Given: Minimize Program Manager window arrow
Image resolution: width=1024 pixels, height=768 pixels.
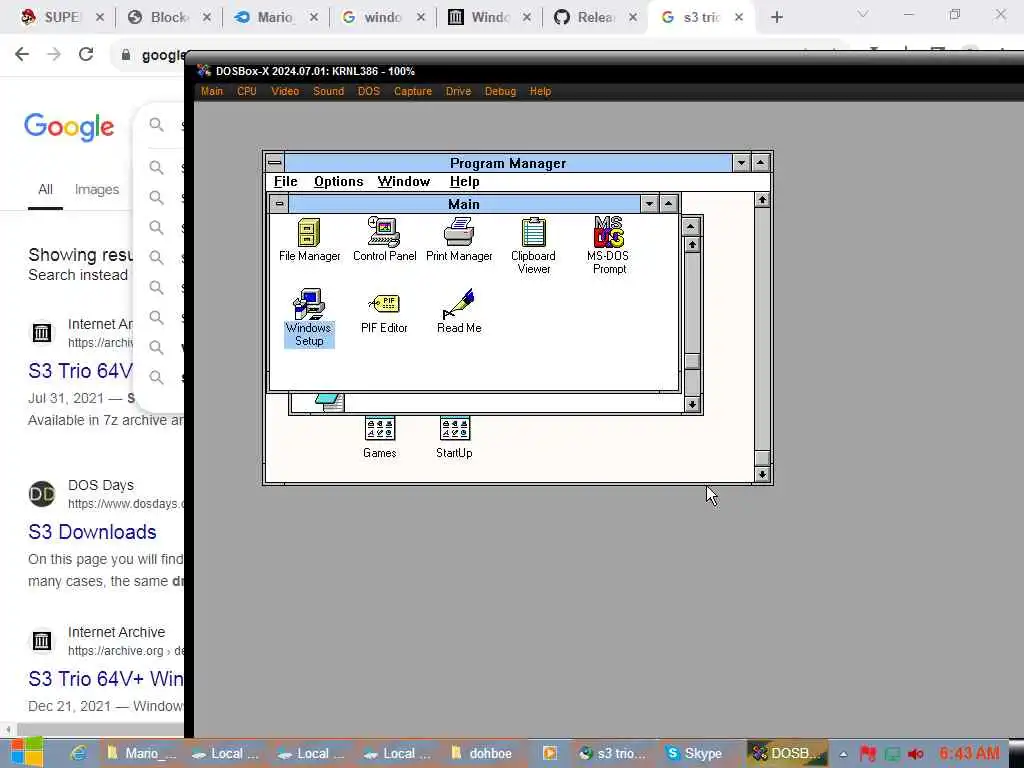Looking at the screenshot, I should [741, 163].
